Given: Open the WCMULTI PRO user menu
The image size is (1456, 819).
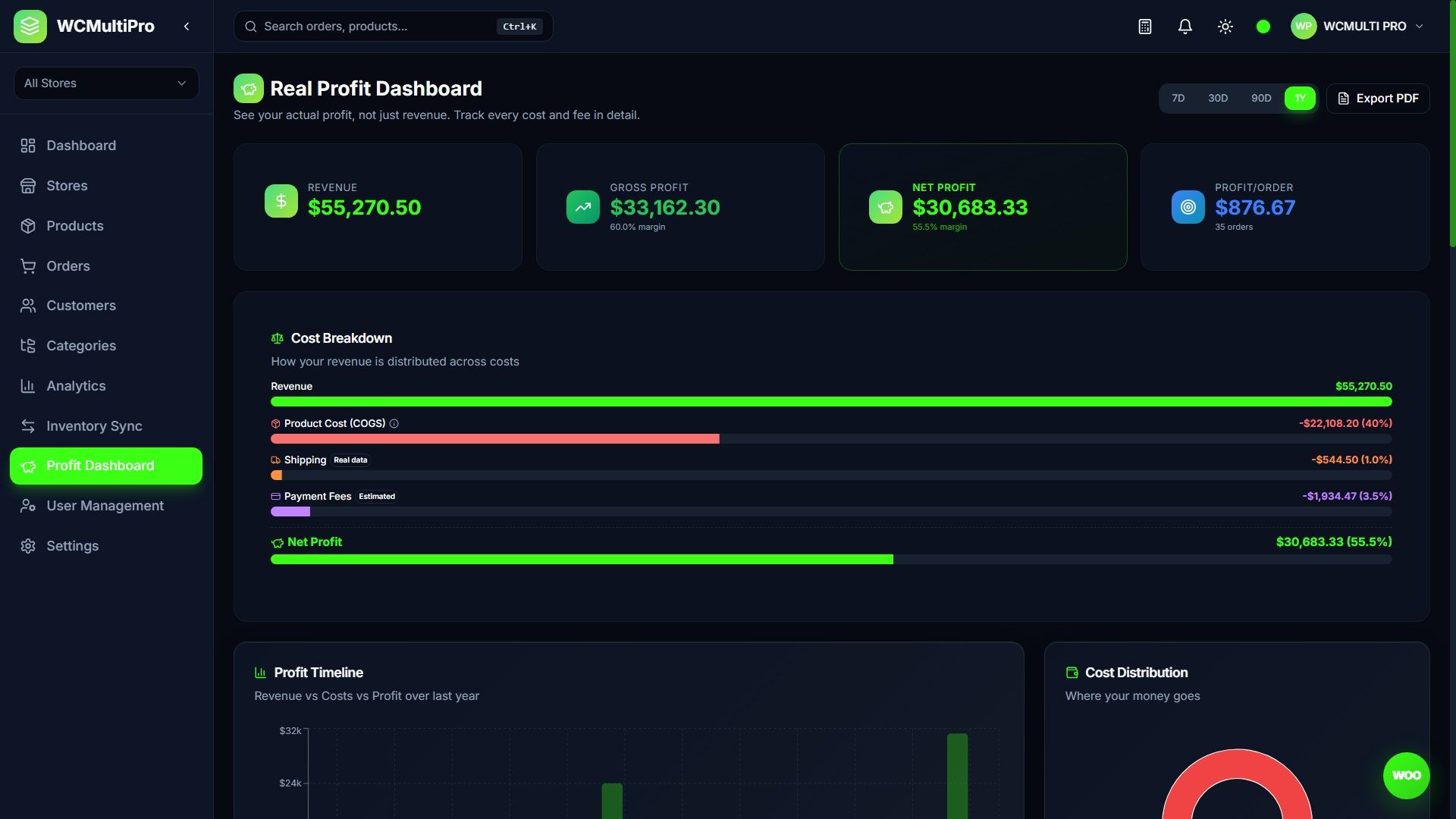Looking at the screenshot, I should click(x=1357, y=27).
